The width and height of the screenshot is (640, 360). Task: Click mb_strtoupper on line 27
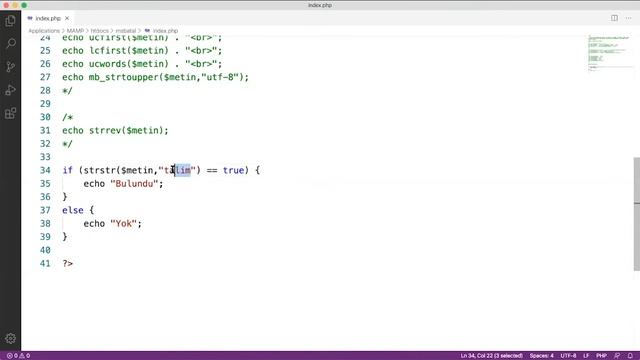(124, 77)
